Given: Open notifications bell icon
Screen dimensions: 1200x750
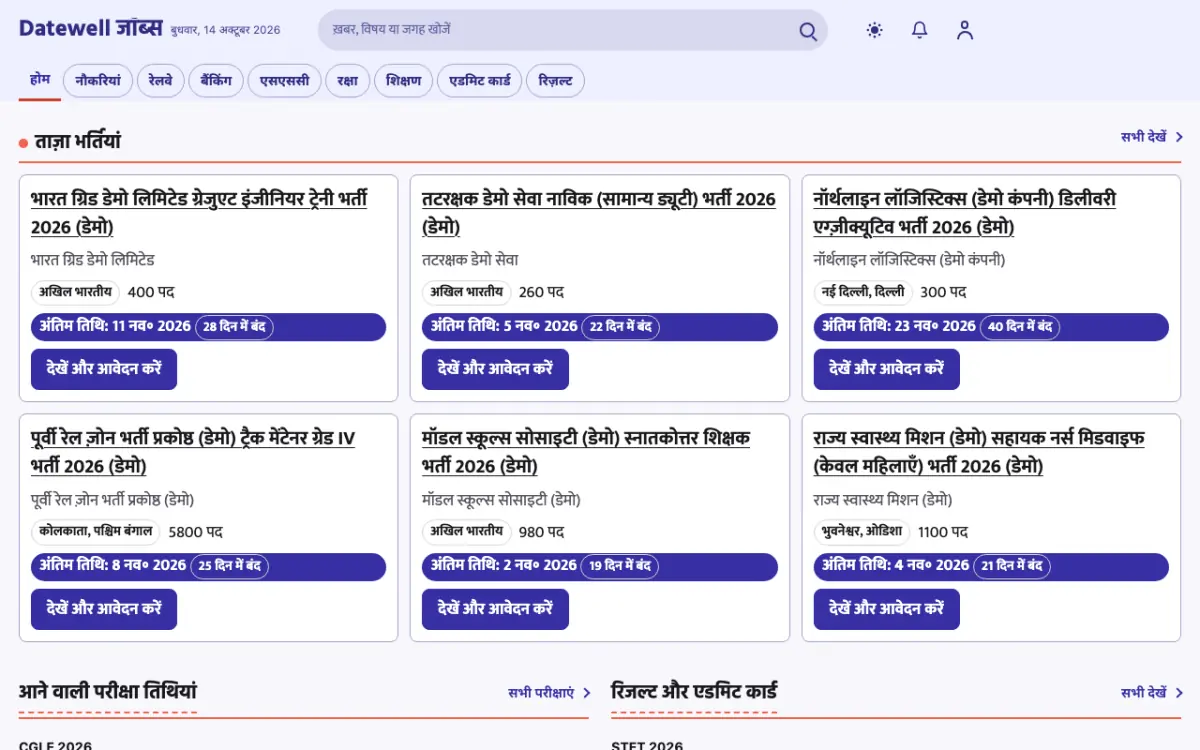Looking at the screenshot, I should tap(920, 30).
